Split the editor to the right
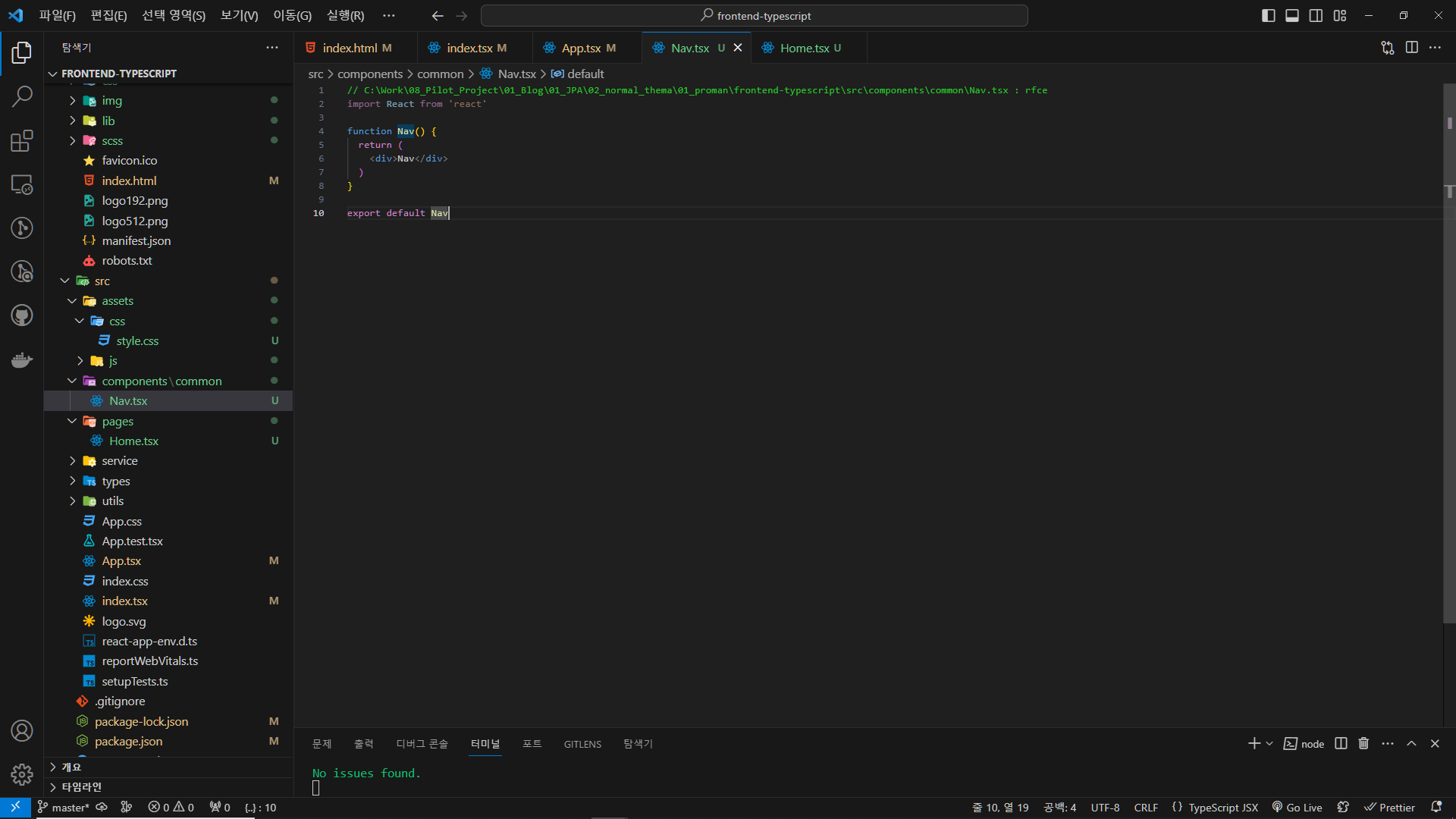This screenshot has width=1456, height=819. [1411, 48]
